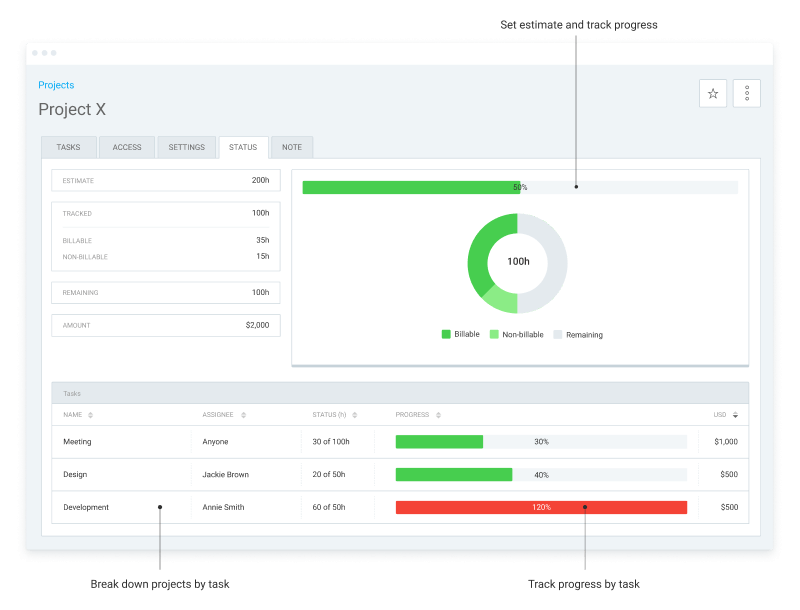Image resolution: width=800 pixels, height=610 pixels.
Task: Open the NOTE tab
Action: [292, 147]
